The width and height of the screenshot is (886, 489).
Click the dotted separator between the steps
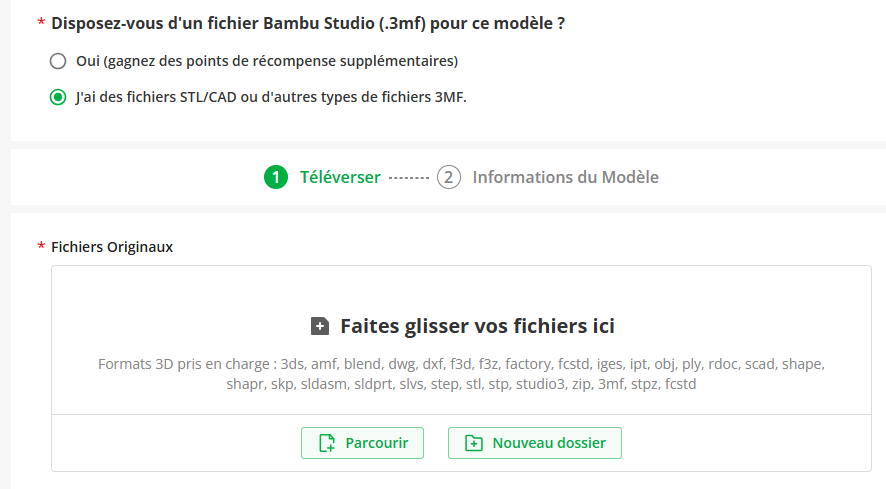pos(409,178)
